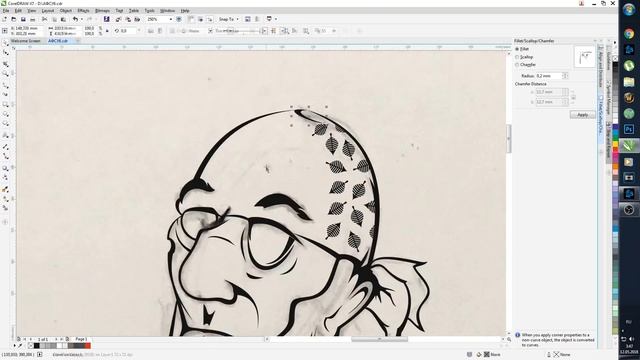640x360 pixels.
Task: Select the Fillet radio button
Action: coord(517,49)
